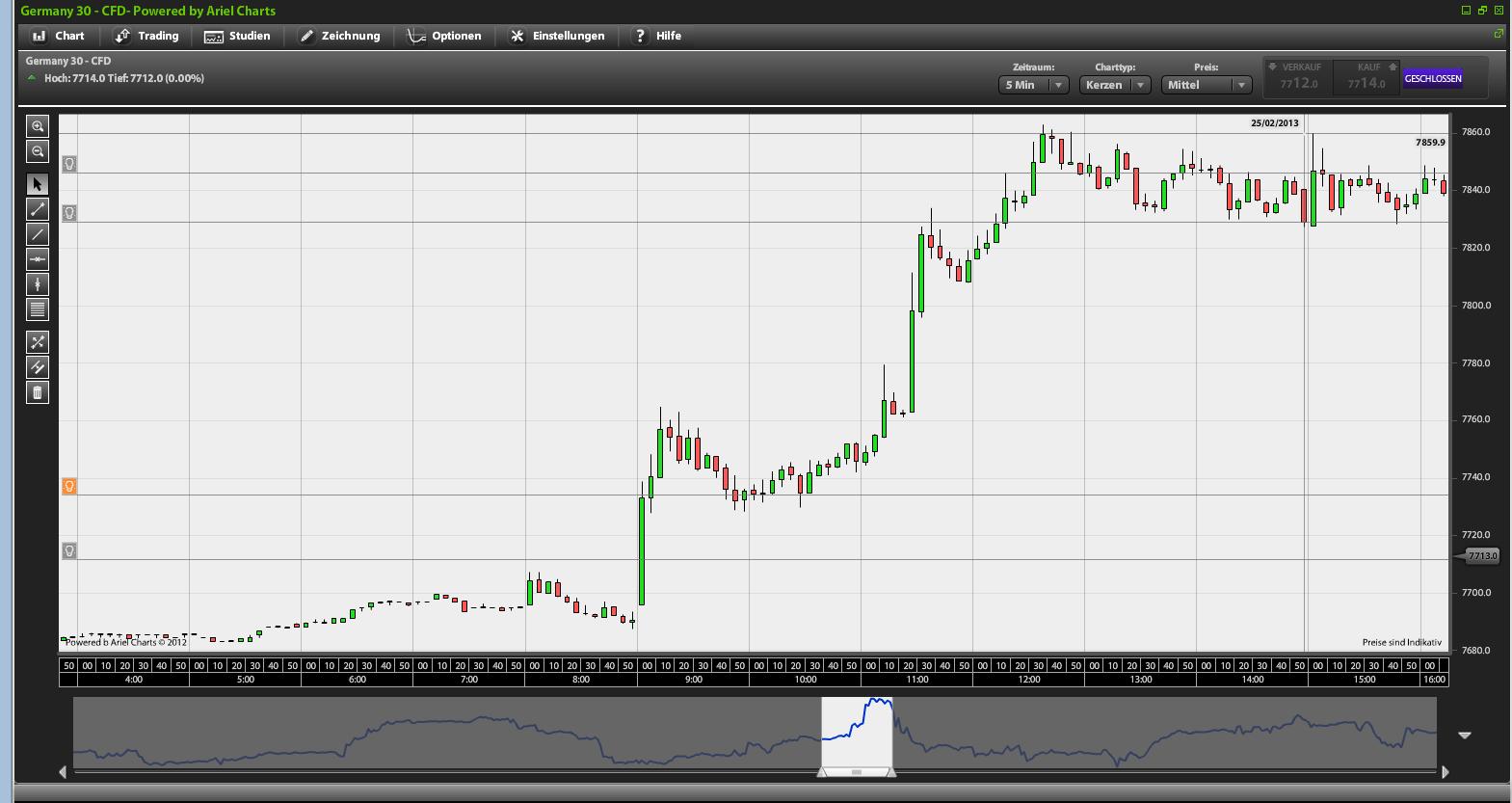
Task: Click the 7860.0 price axis label
Action: pos(1476,132)
